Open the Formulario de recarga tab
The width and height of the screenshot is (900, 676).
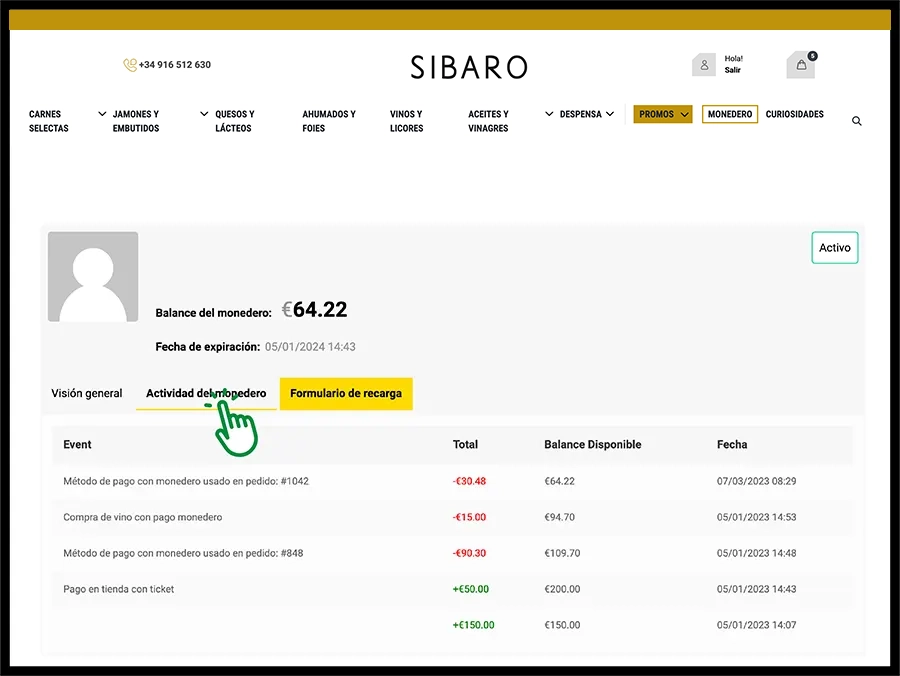pos(346,394)
